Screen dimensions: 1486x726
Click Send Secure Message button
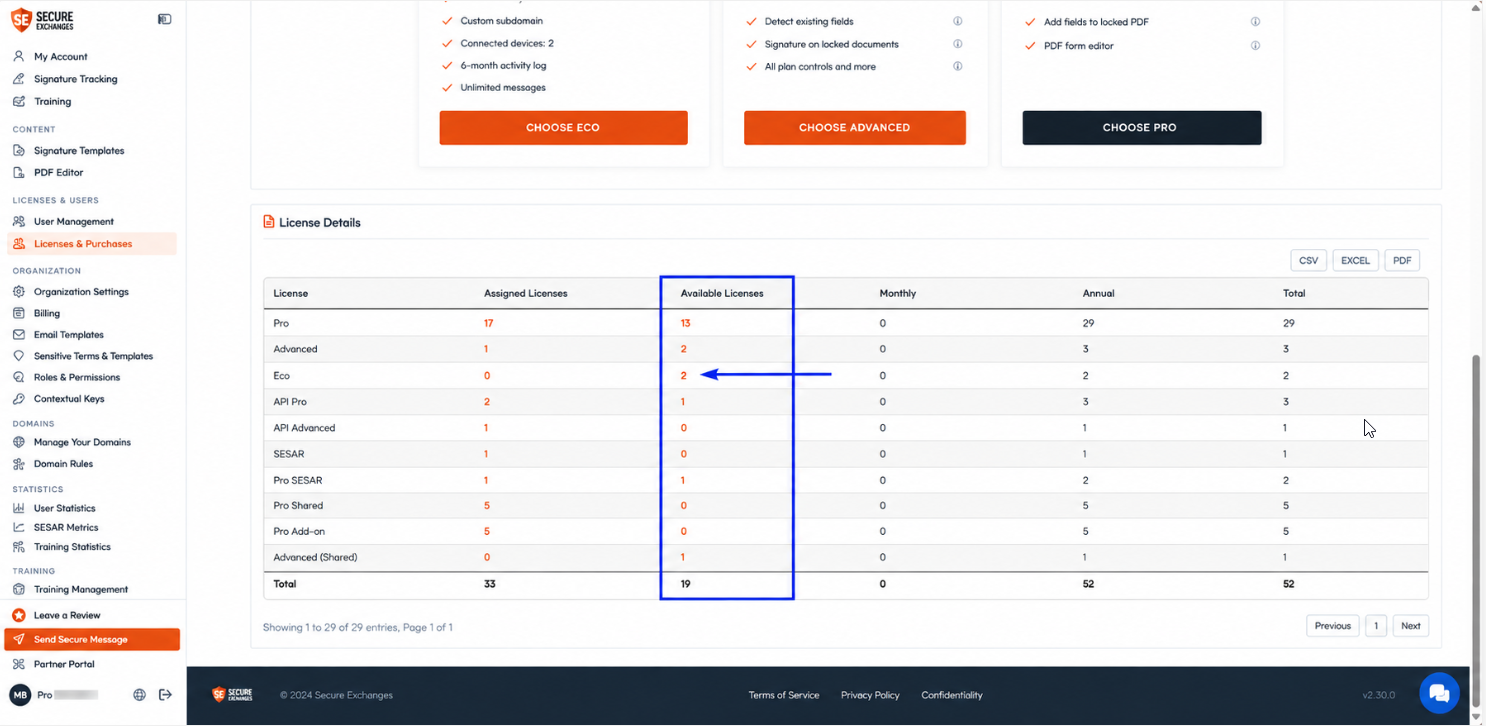click(x=92, y=639)
